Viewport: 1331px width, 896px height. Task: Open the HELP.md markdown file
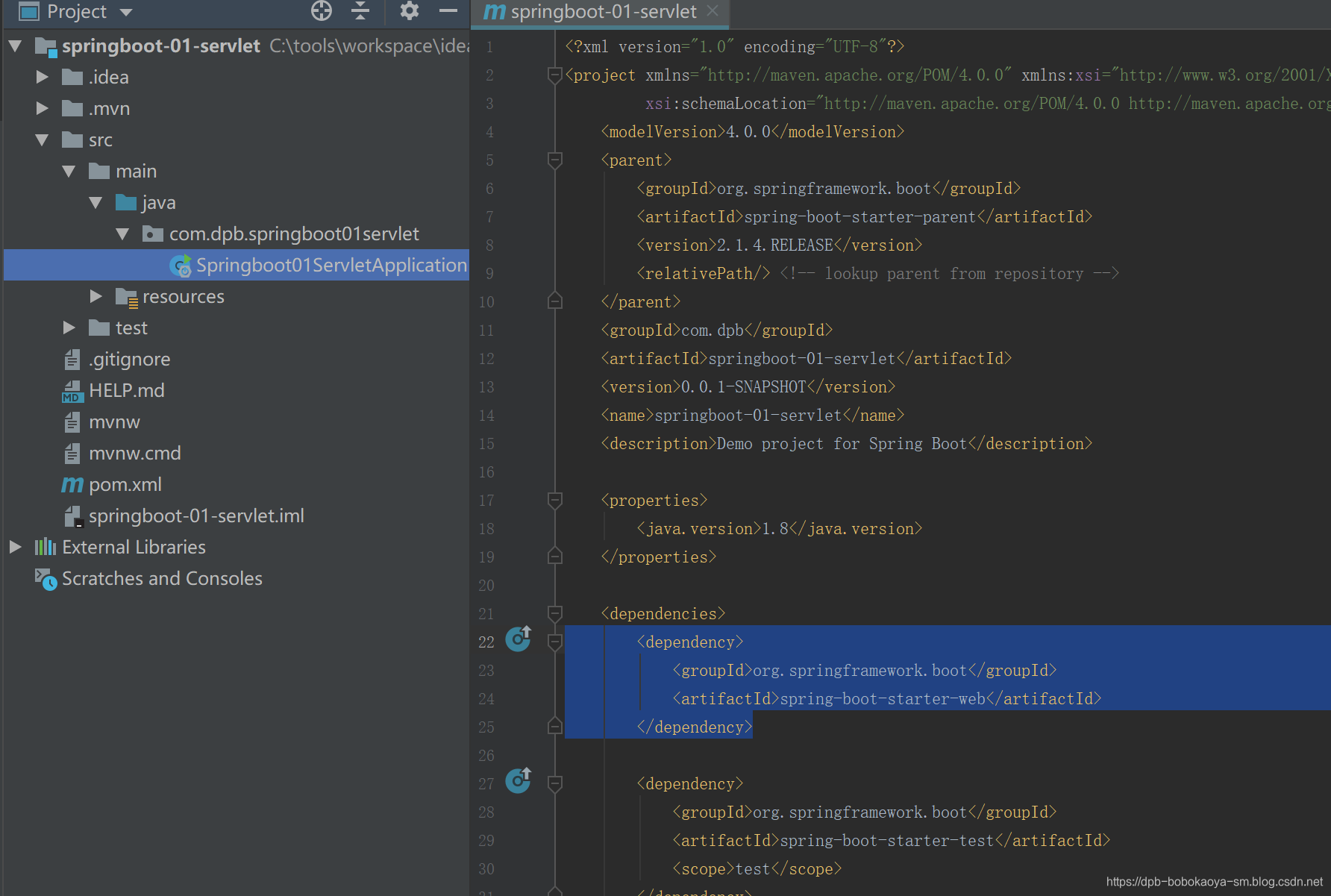point(126,391)
